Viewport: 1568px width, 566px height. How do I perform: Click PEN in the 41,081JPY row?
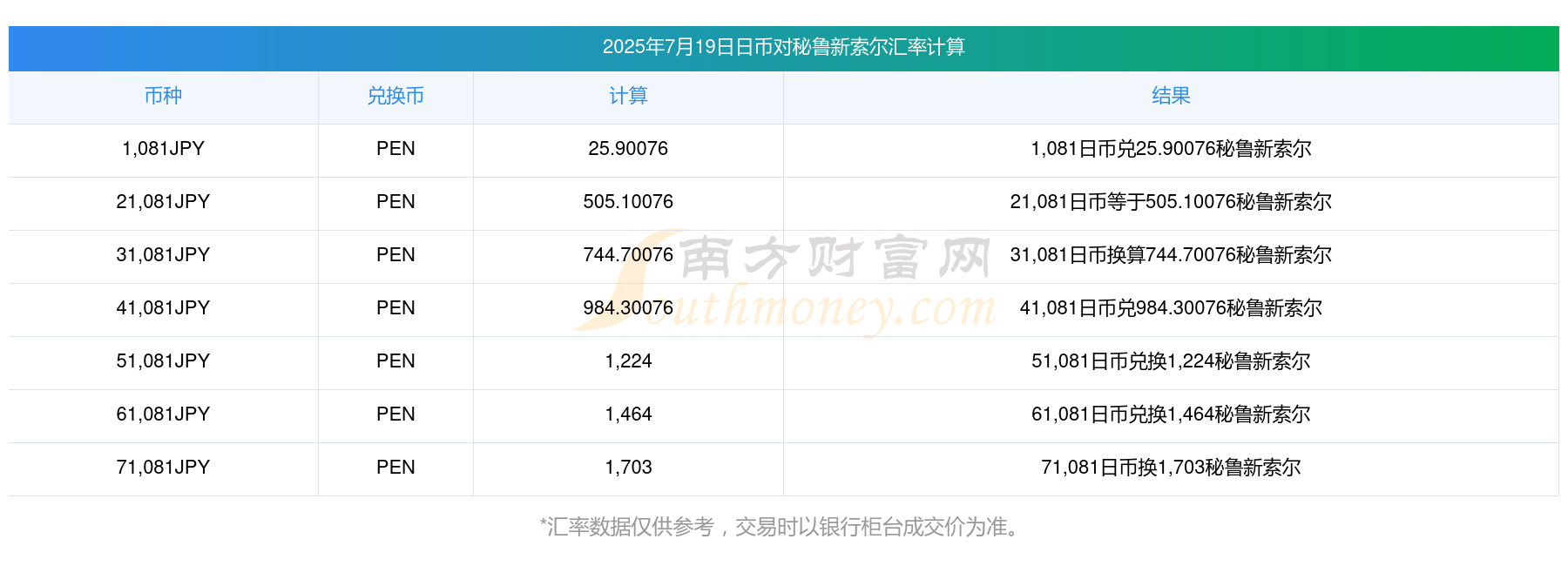(395, 308)
